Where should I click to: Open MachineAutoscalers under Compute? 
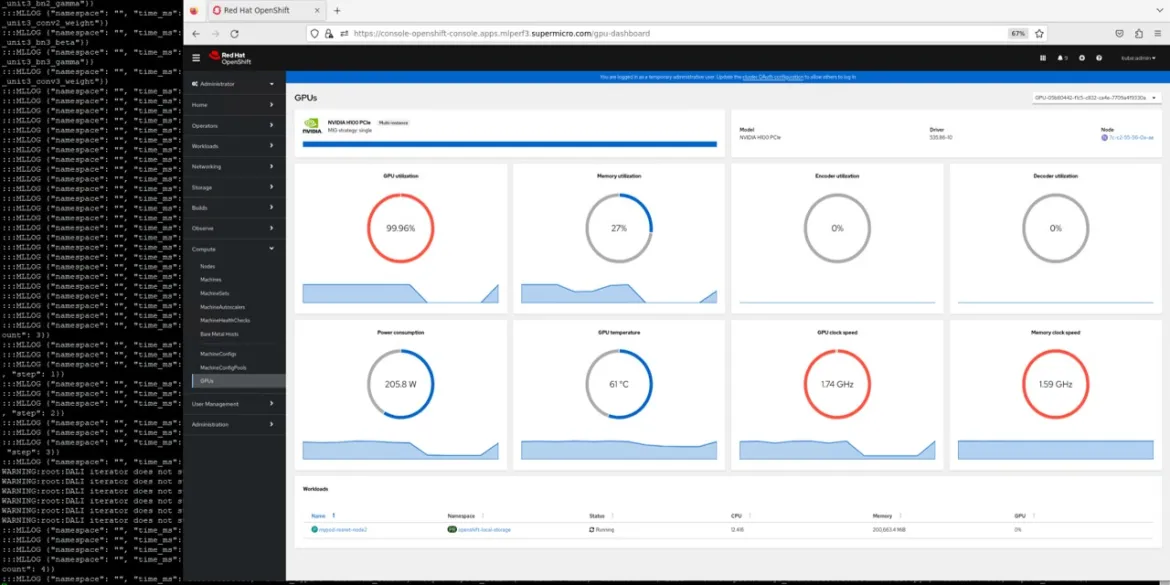click(222, 307)
